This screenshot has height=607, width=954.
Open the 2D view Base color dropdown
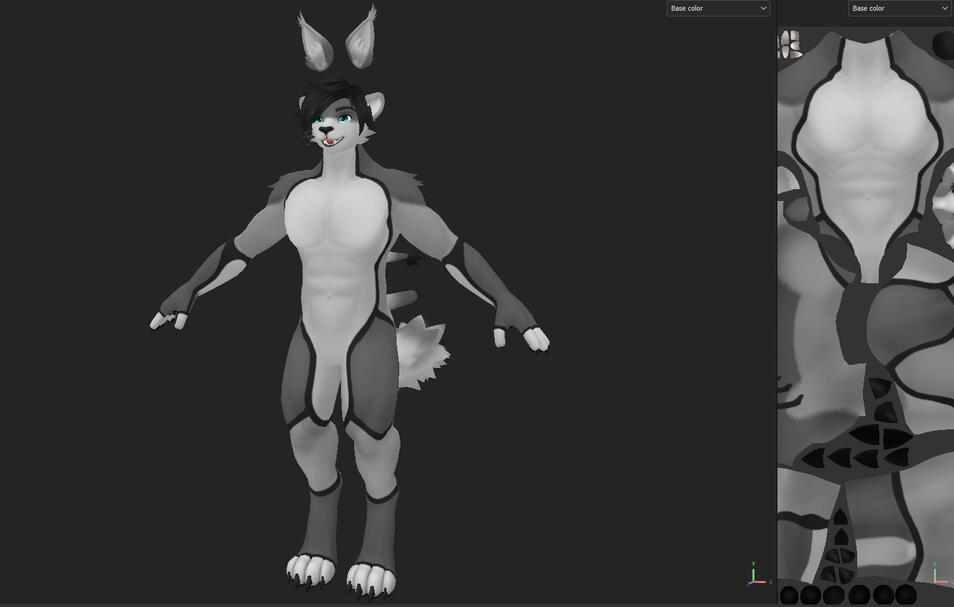[x=899, y=8]
